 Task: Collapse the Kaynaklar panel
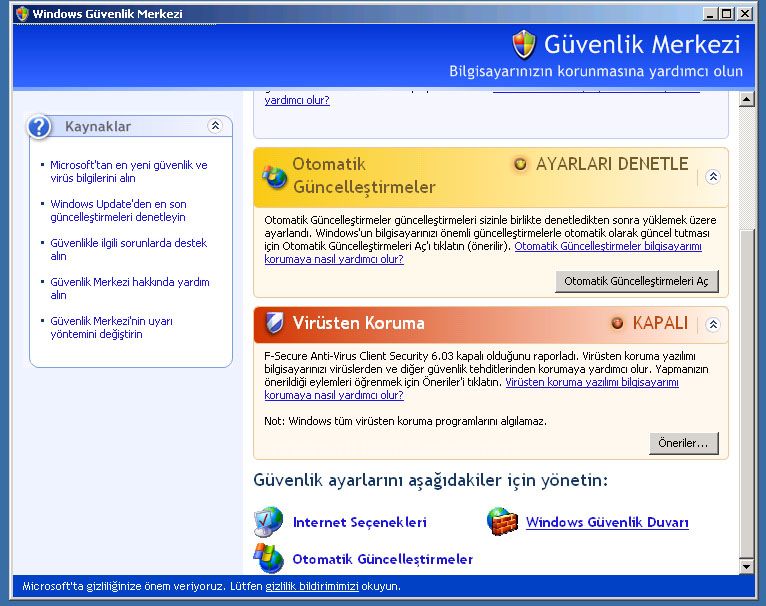pyautogui.click(x=215, y=126)
